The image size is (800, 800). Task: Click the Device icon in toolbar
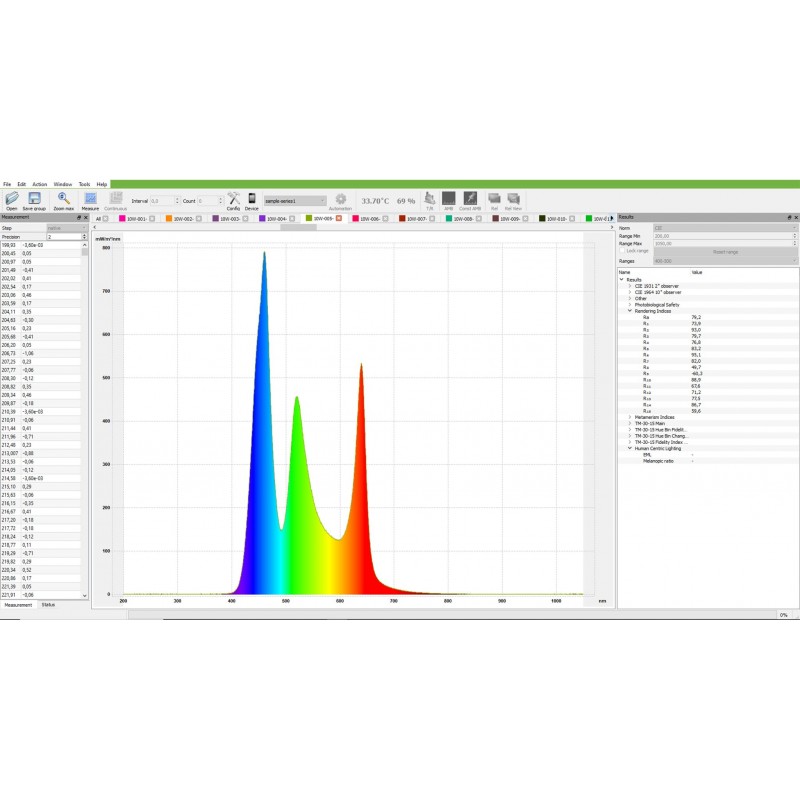point(252,199)
